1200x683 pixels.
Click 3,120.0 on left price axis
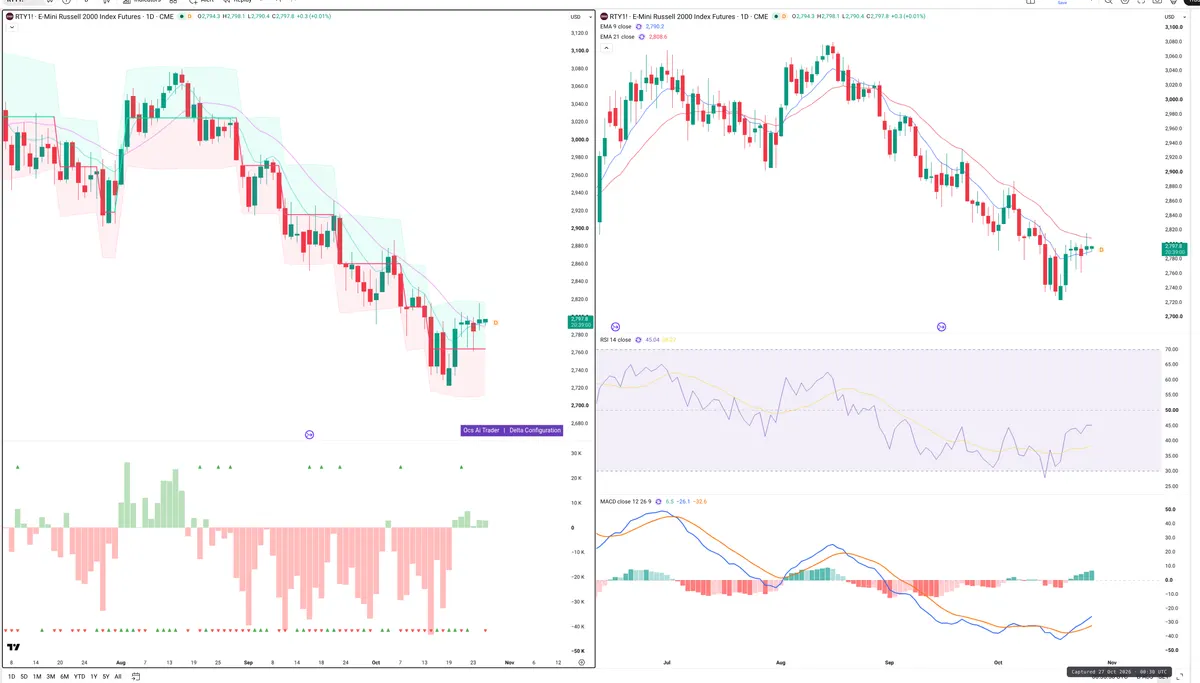click(579, 33)
